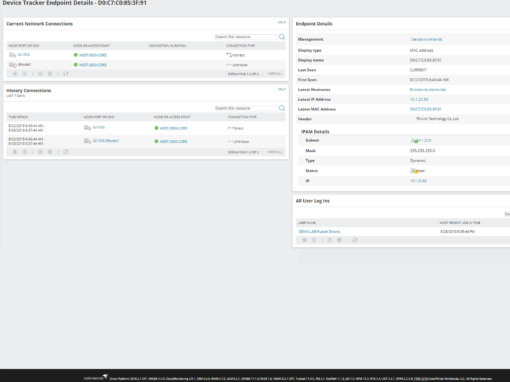Open WEST-3850-CORE node in History Direct row

tap(174, 128)
